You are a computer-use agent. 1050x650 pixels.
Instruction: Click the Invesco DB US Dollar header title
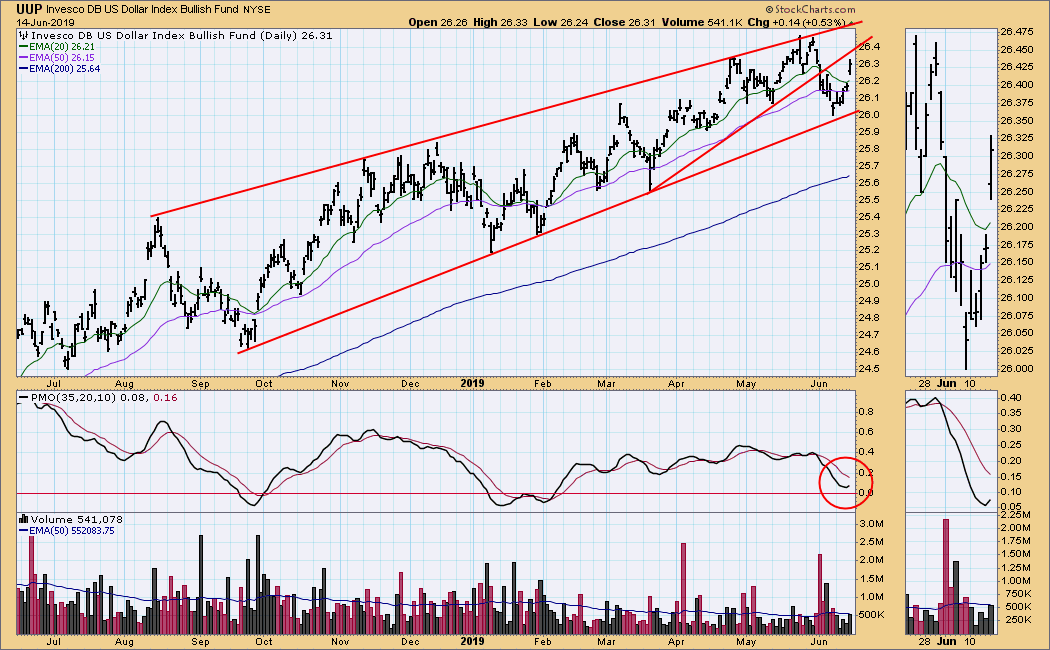click(144, 9)
